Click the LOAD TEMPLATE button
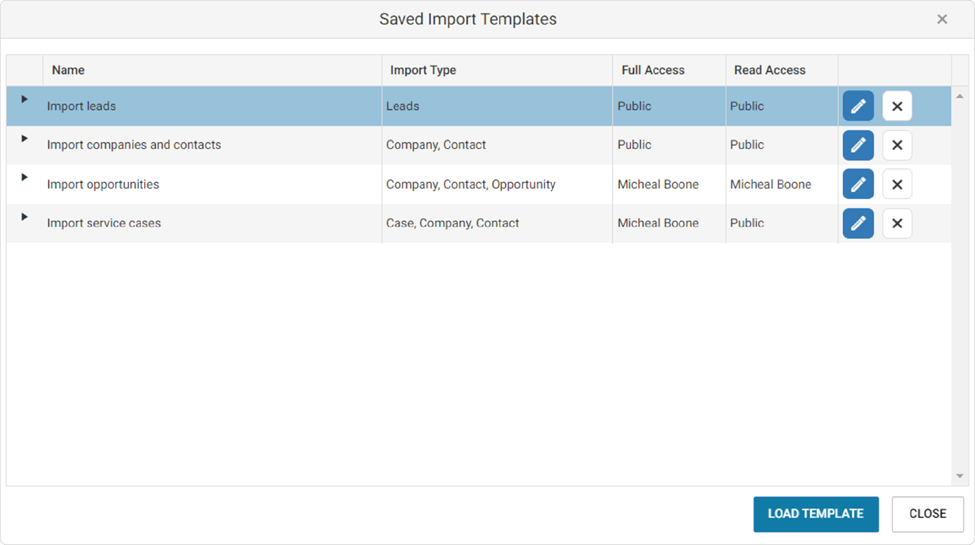The width and height of the screenshot is (975, 545). pyautogui.click(x=816, y=514)
